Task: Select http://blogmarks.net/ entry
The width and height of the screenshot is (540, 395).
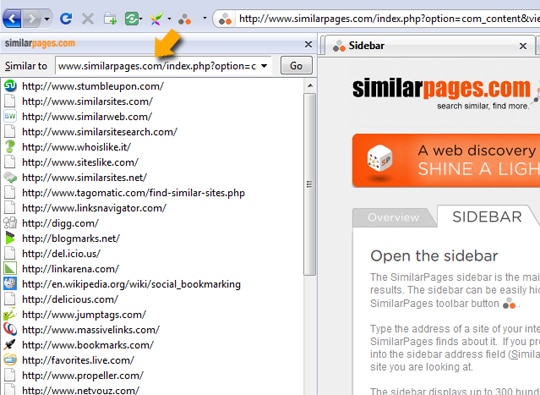Action: click(71, 238)
